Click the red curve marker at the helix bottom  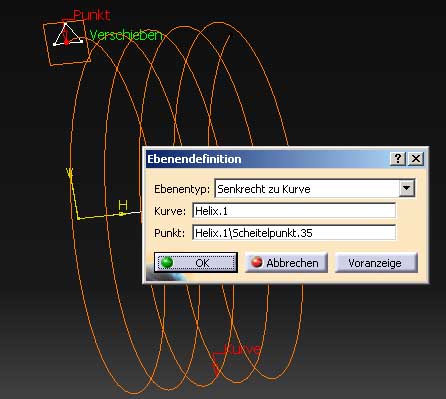[x=216, y=366]
